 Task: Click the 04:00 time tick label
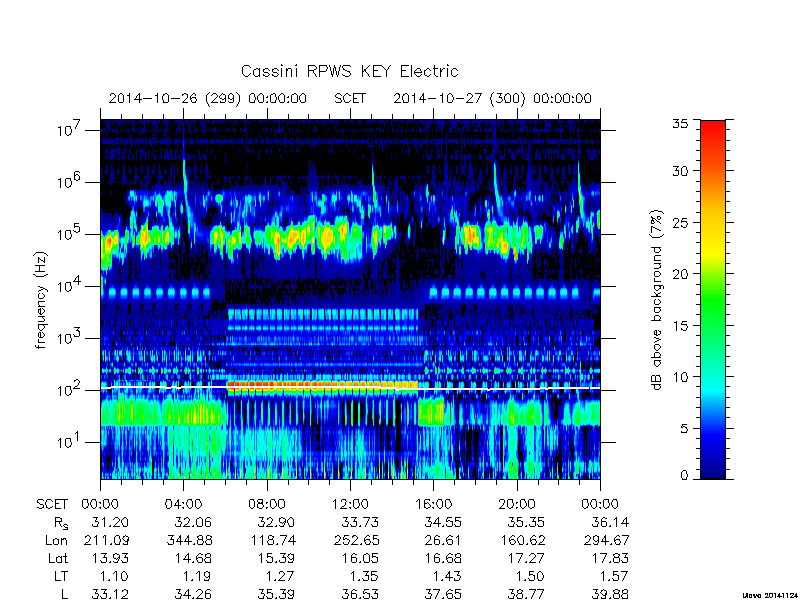(183, 504)
